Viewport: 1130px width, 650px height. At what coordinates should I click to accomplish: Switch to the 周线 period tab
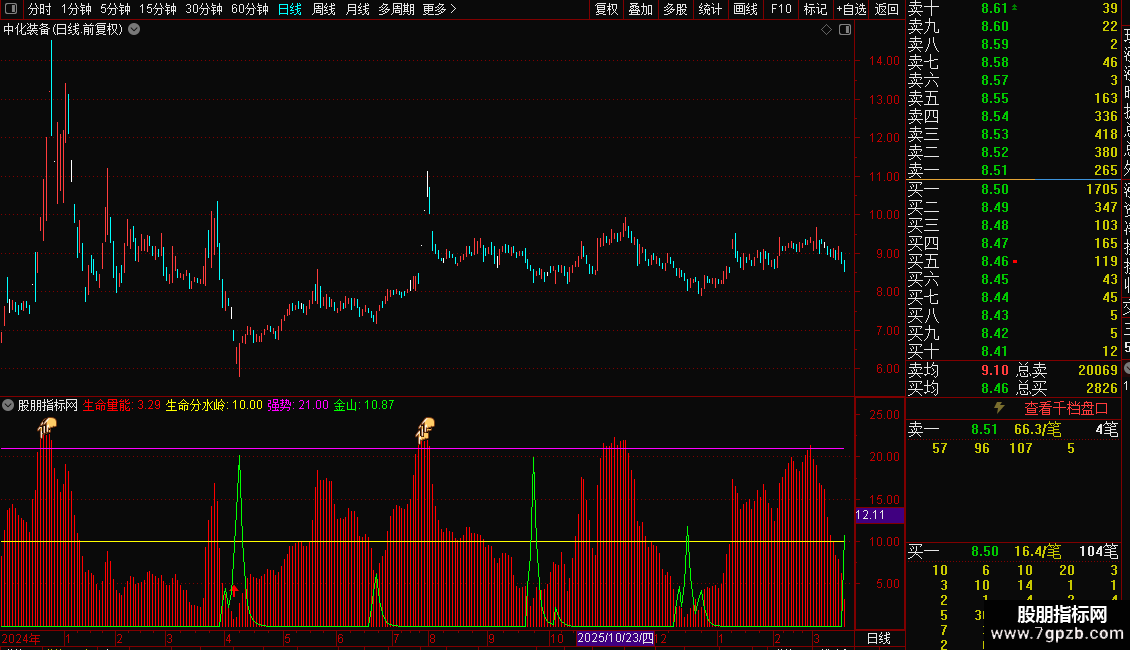[x=324, y=9]
